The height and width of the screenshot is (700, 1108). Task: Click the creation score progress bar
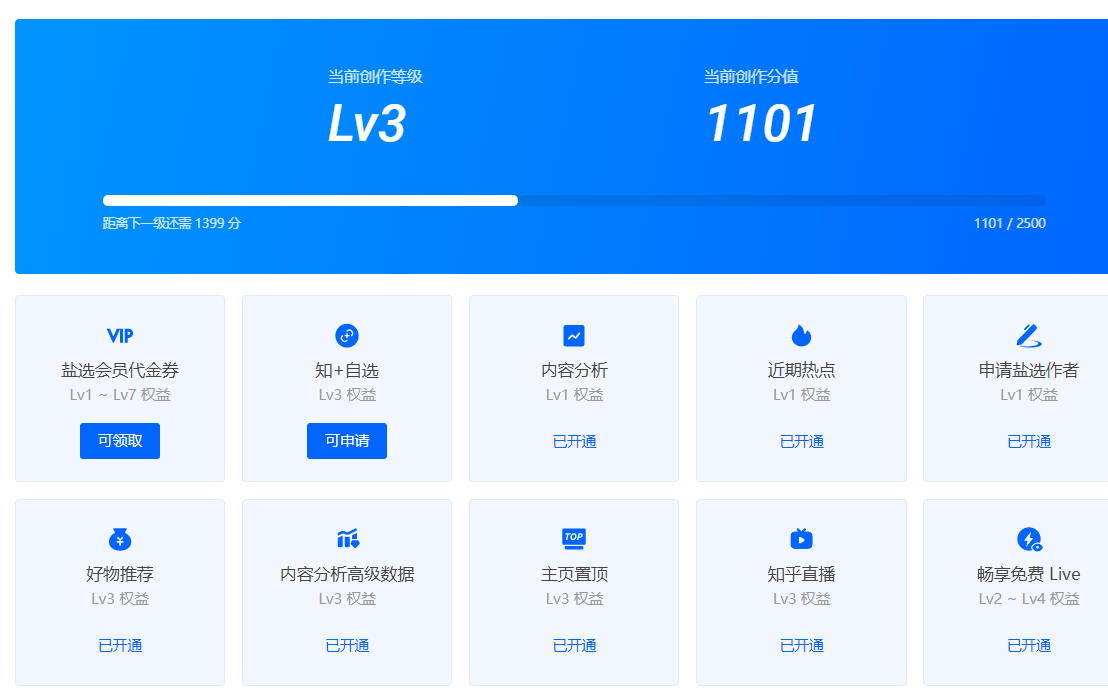coord(574,200)
